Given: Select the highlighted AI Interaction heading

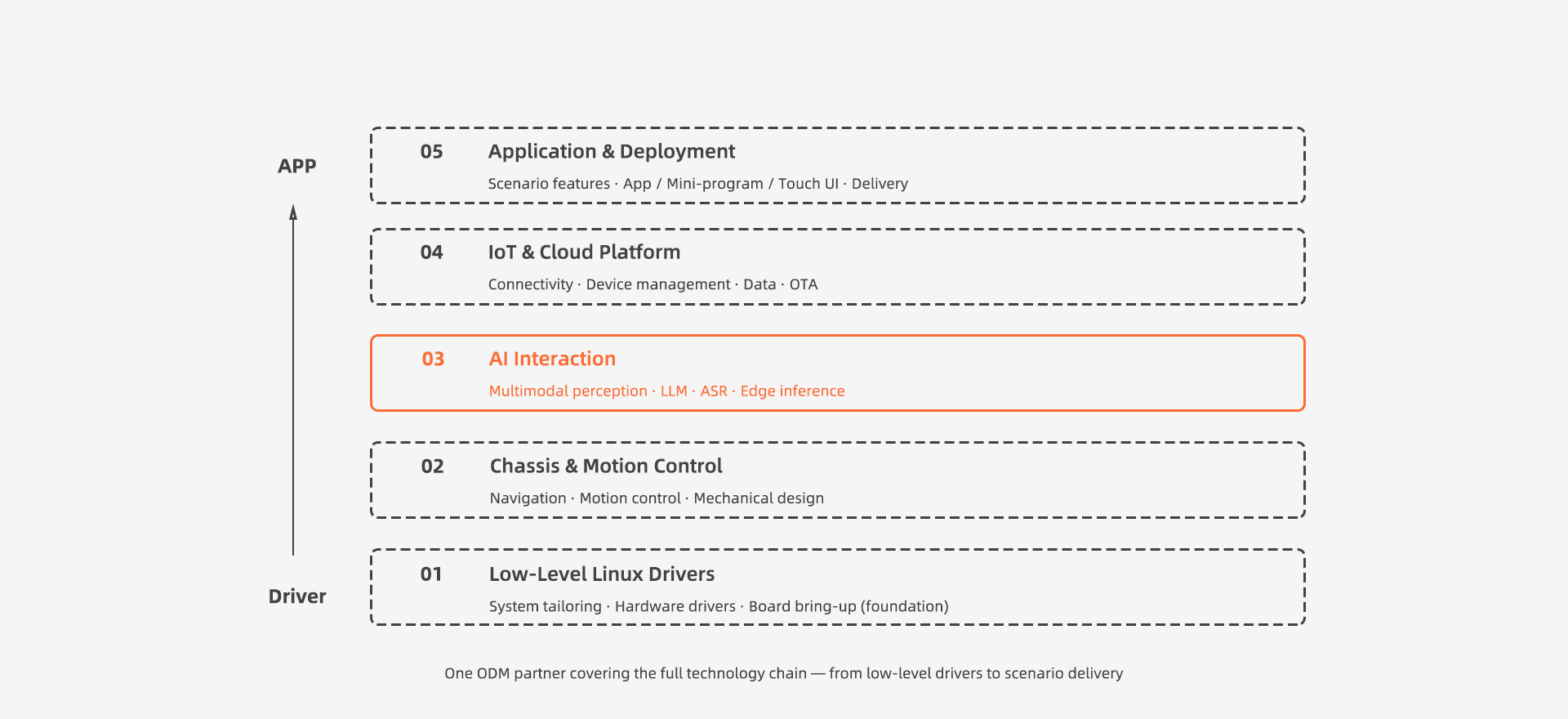Looking at the screenshot, I should [552, 359].
